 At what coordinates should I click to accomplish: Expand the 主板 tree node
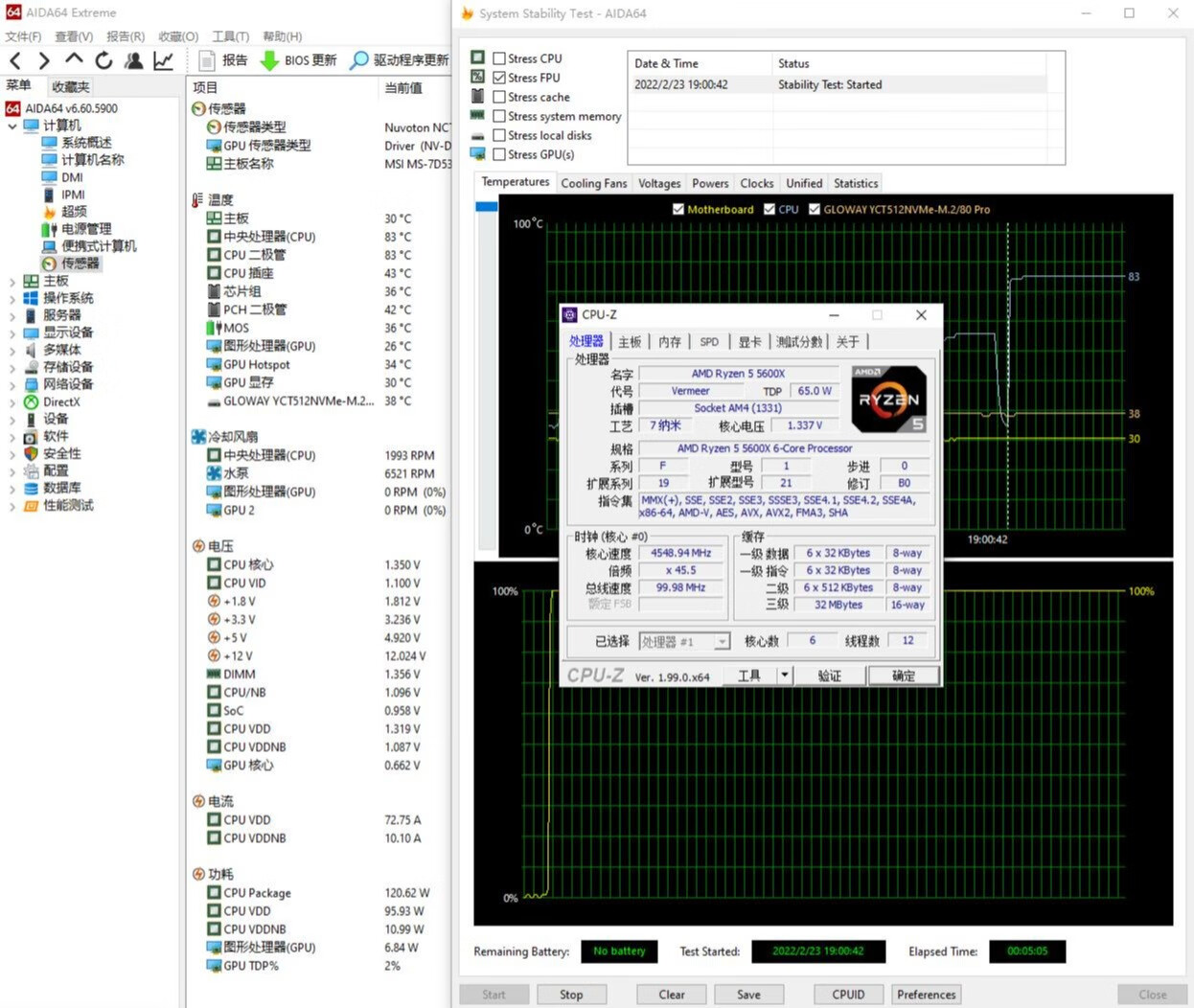pos(12,282)
